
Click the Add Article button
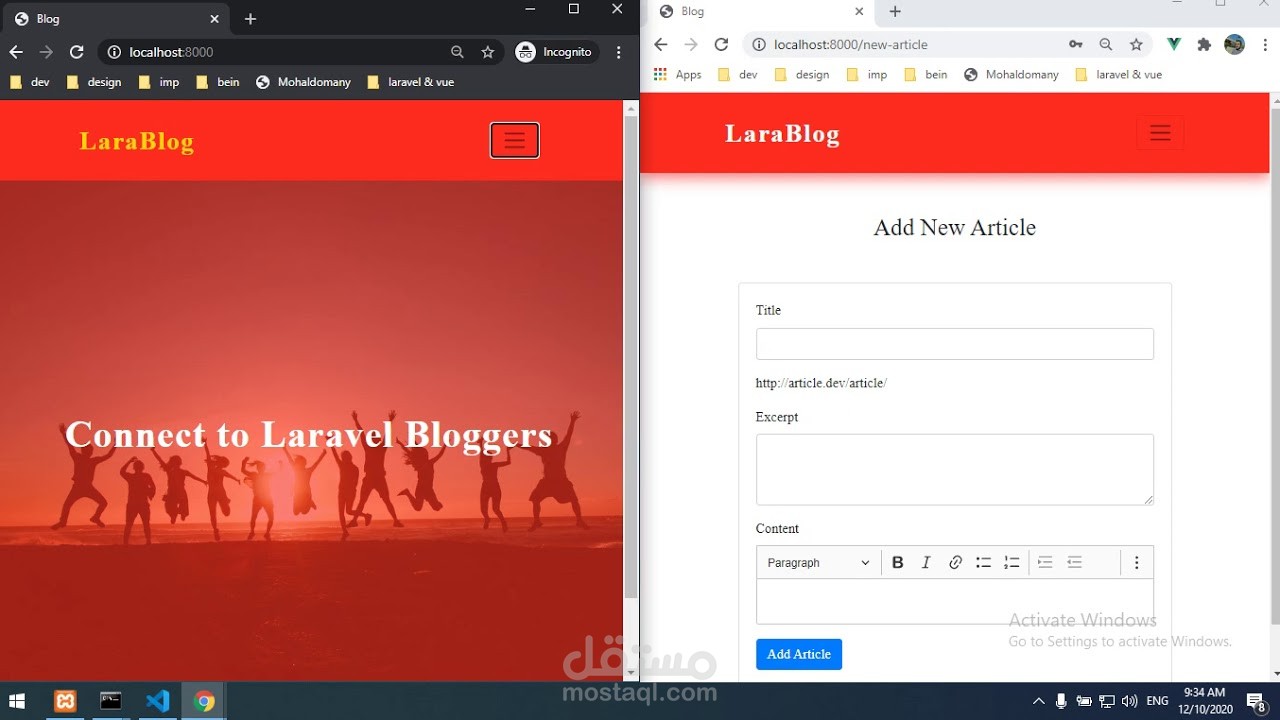point(798,654)
